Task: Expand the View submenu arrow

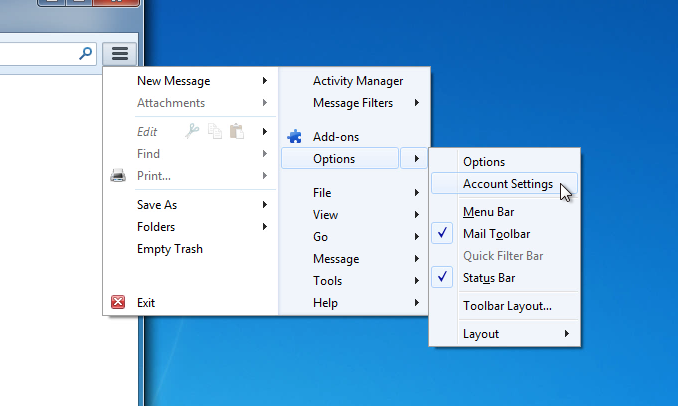Action: [416, 214]
